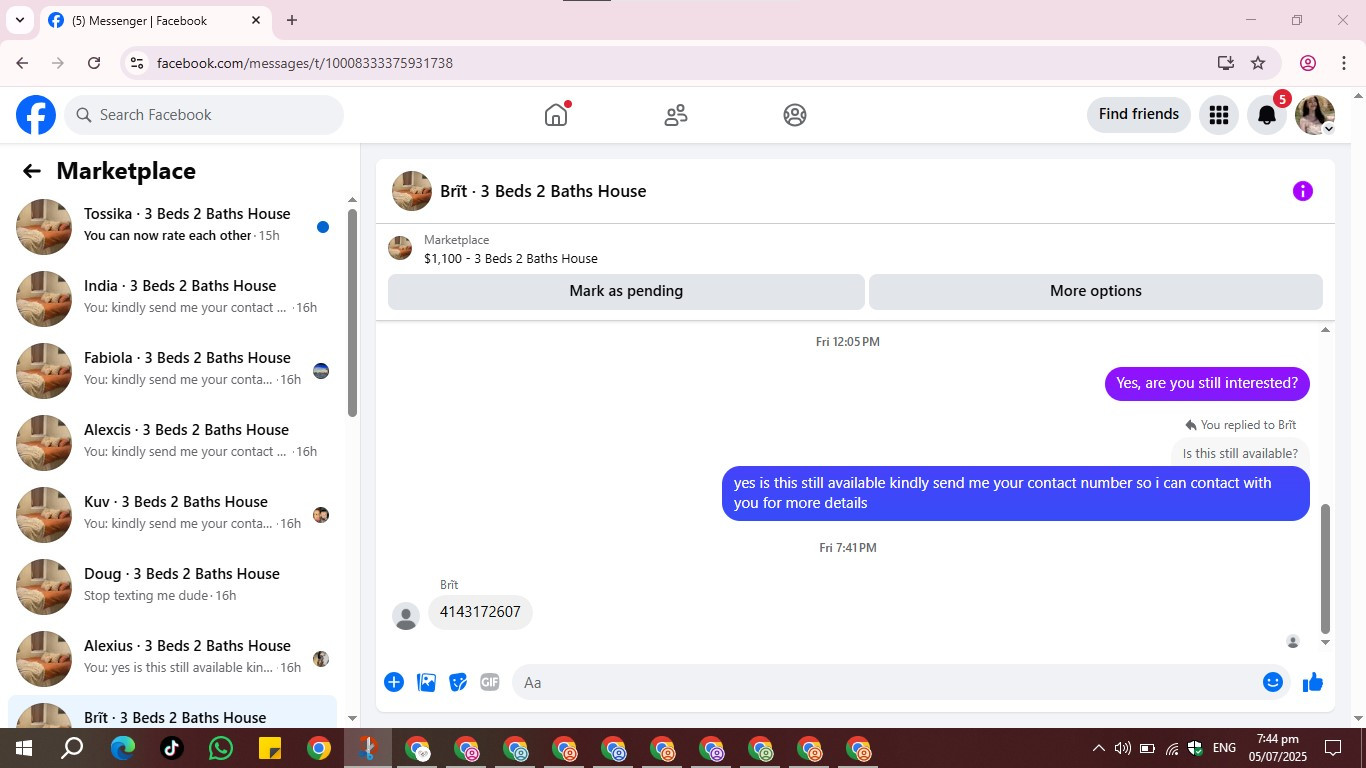Open the $1,100 - 3 Beds 2 Baths House listing
1366x768 pixels.
tap(511, 258)
